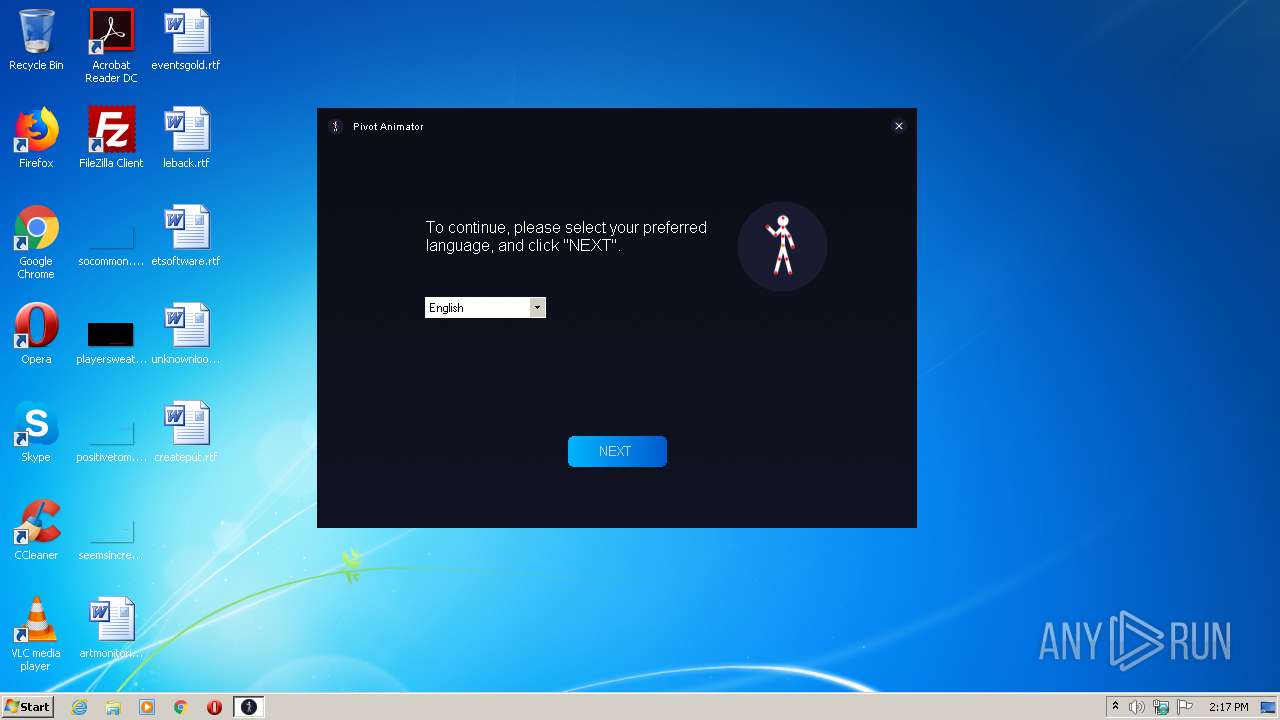Show hidden system tray icons
The width and height of the screenshot is (1280, 720).
1116,707
